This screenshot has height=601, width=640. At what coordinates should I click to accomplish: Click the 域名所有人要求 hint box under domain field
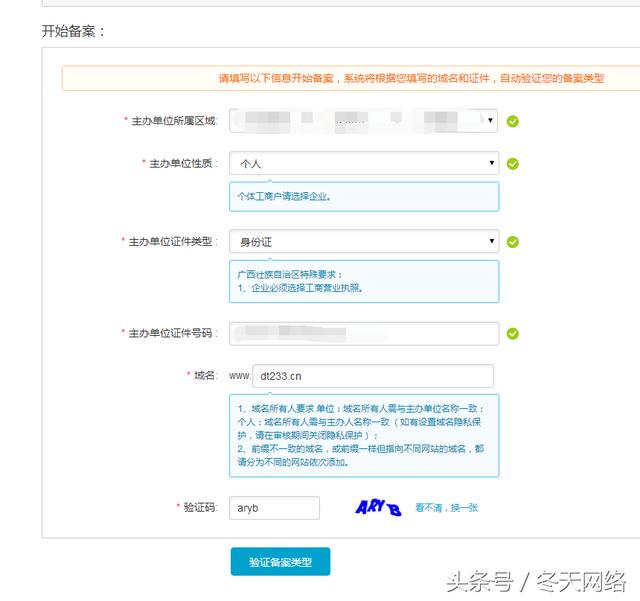(363, 435)
